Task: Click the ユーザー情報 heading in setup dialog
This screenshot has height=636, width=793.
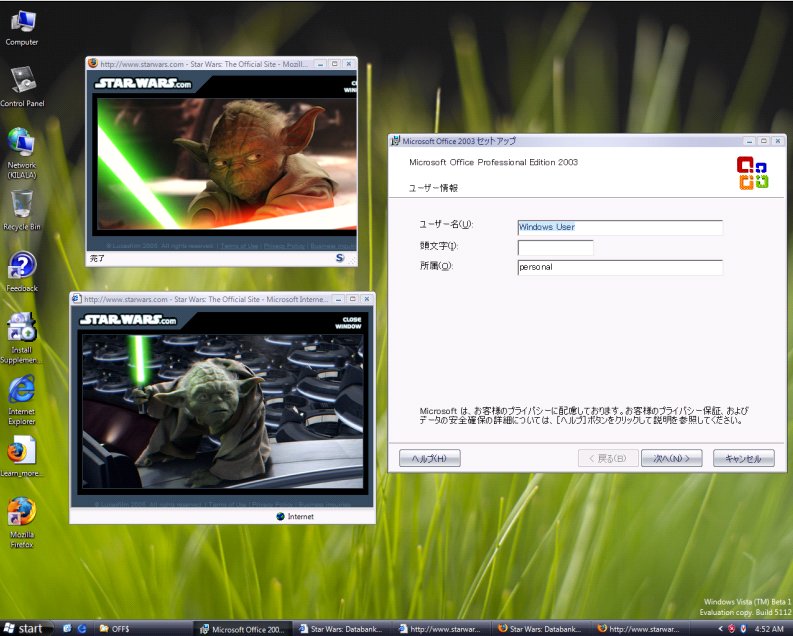Action: pos(433,188)
